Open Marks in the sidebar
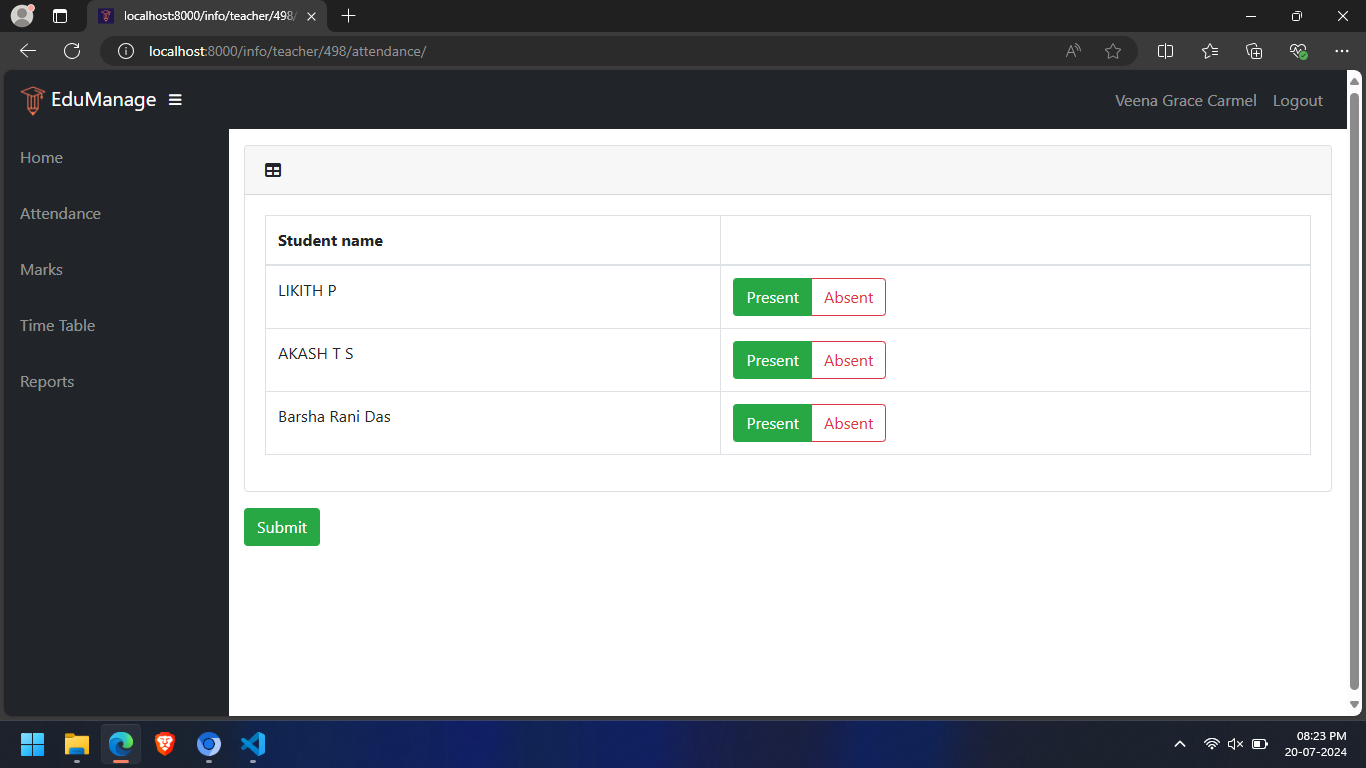The width and height of the screenshot is (1366, 768). [x=41, y=270]
